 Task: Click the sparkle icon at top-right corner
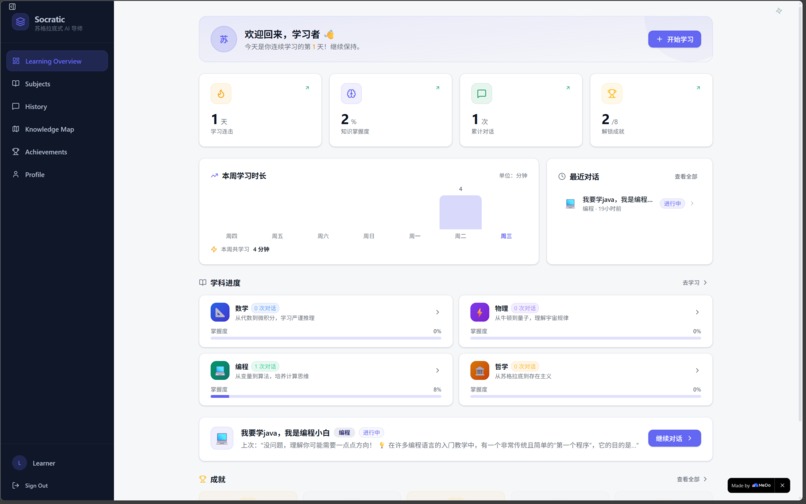coord(779,11)
